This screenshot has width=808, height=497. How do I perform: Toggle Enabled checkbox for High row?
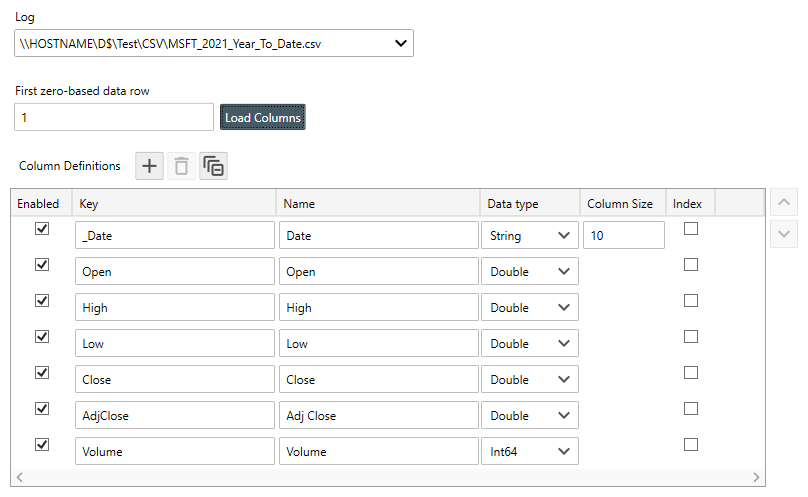42,301
